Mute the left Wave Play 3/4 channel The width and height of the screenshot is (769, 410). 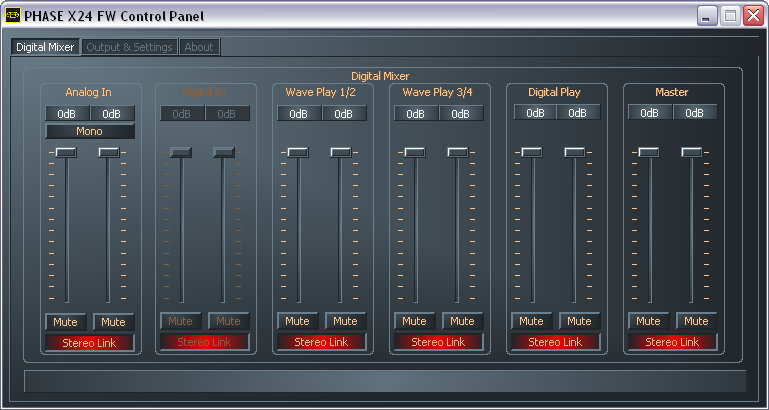pos(414,321)
